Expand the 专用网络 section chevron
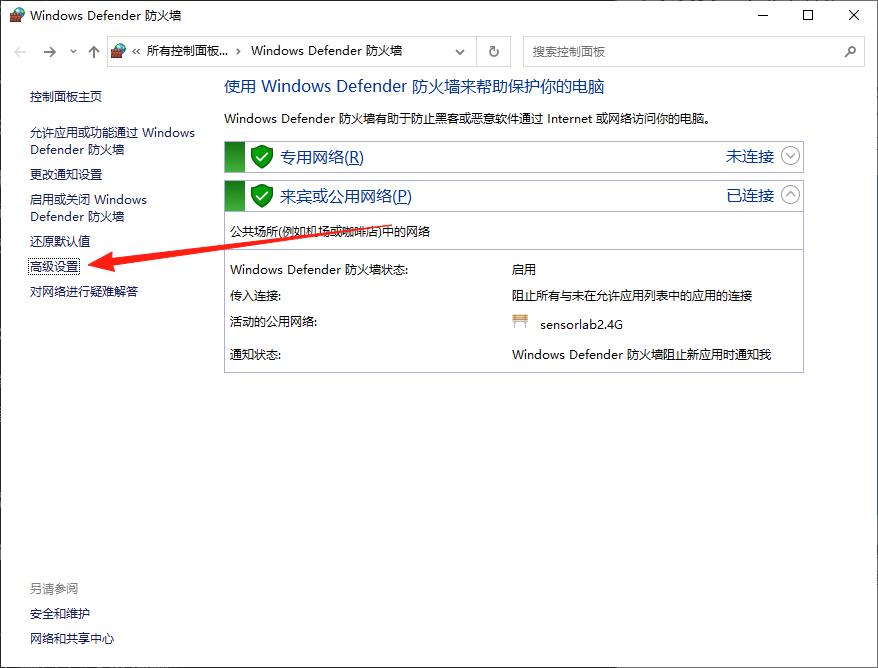 (x=790, y=156)
